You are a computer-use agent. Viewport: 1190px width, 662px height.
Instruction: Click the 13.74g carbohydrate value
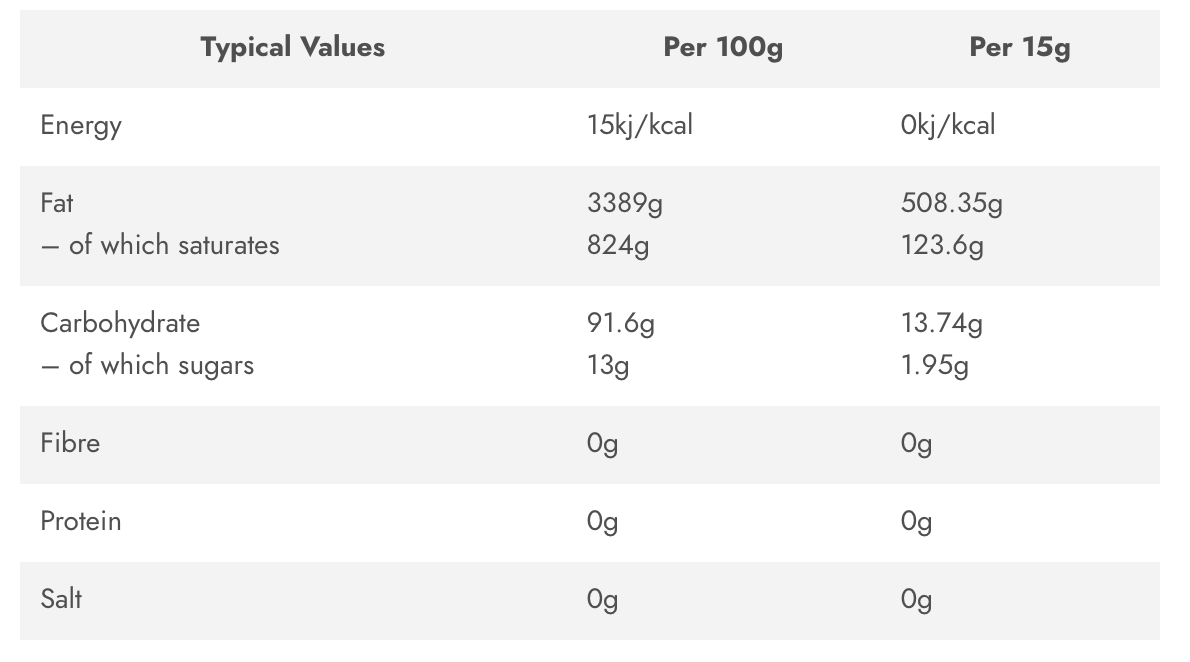click(x=941, y=323)
